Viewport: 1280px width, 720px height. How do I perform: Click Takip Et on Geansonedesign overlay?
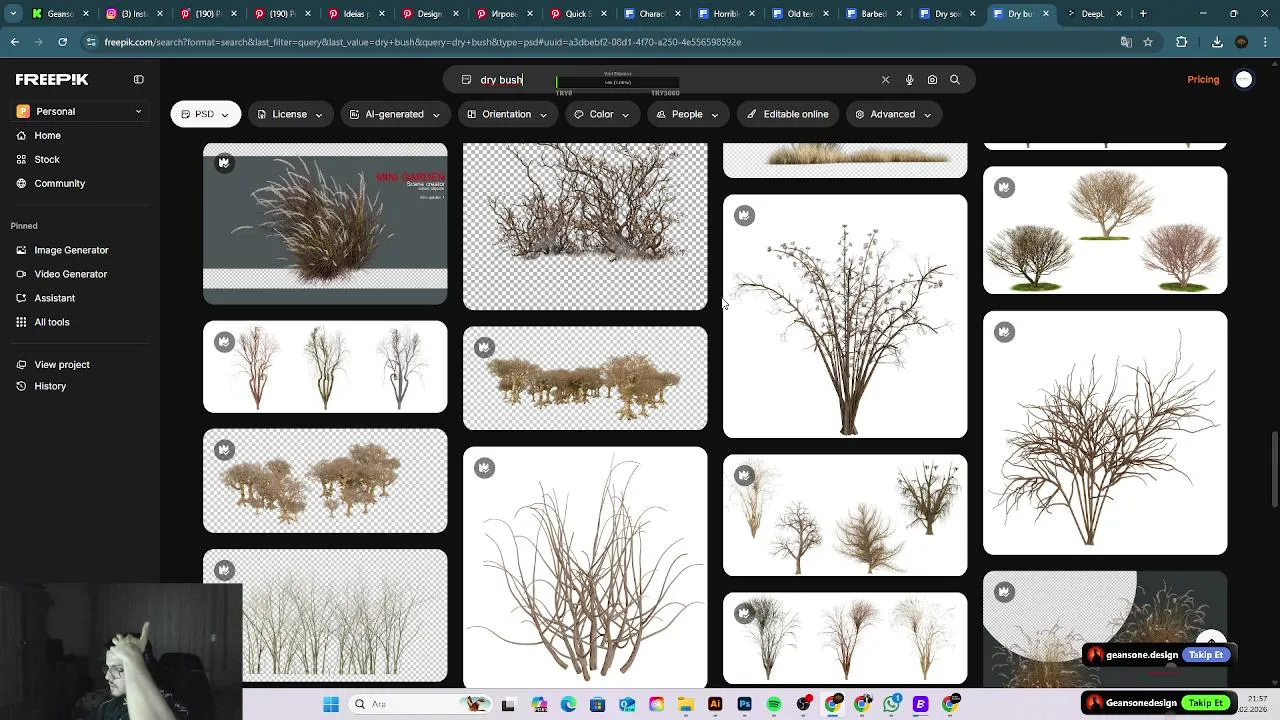(1206, 703)
